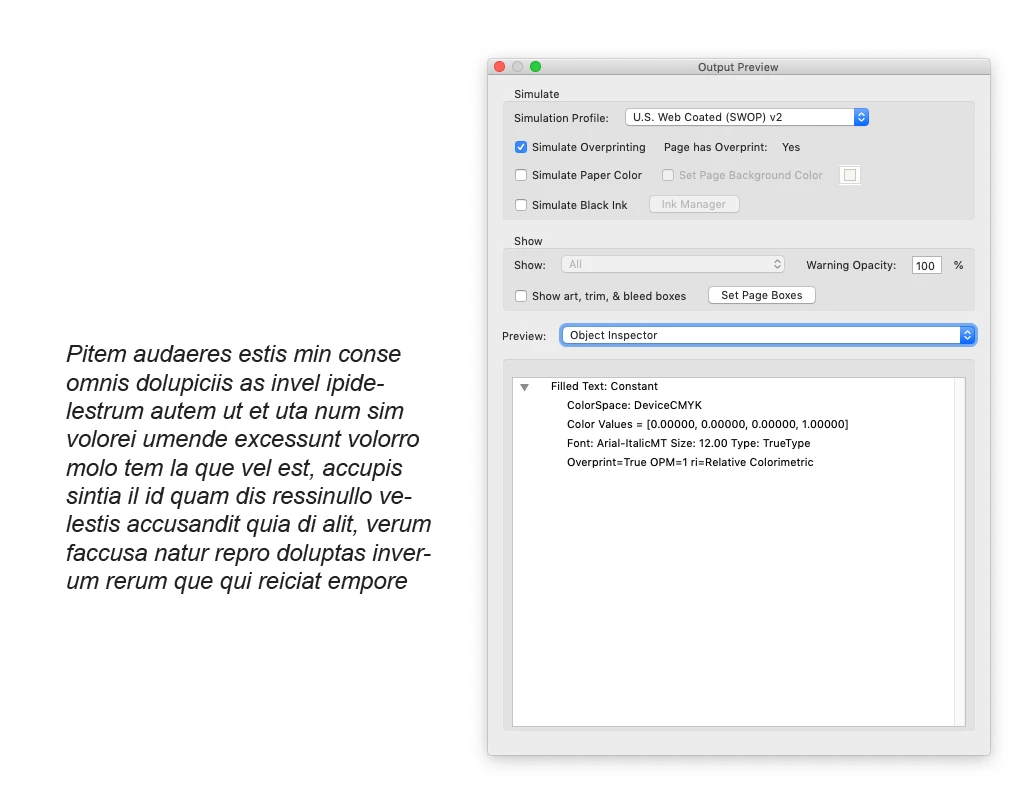Enable Simulate Paper Color checkbox
The image size is (1030, 802).
click(521, 175)
